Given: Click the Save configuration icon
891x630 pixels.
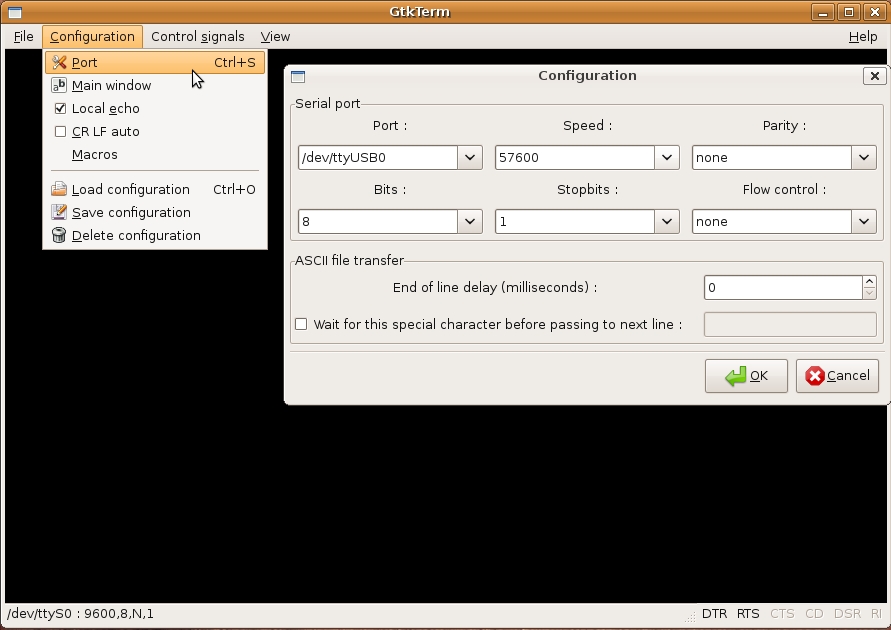Looking at the screenshot, I should (59, 213).
